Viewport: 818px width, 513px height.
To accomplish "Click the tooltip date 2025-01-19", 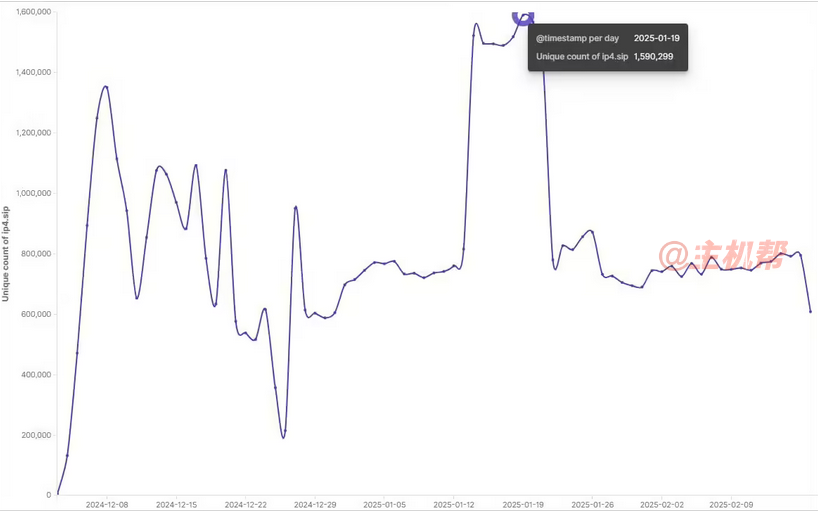I will pyautogui.click(x=657, y=38).
